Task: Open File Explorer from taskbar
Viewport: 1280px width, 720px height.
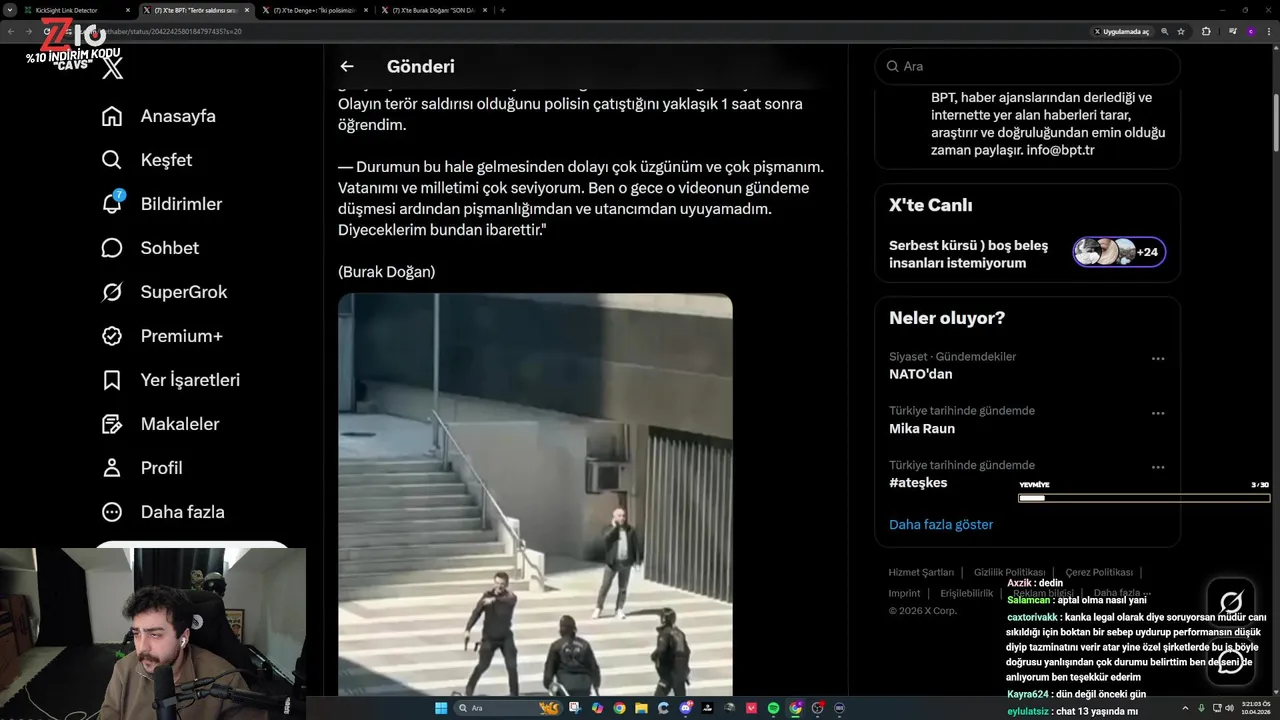Action: (x=641, y=708)
